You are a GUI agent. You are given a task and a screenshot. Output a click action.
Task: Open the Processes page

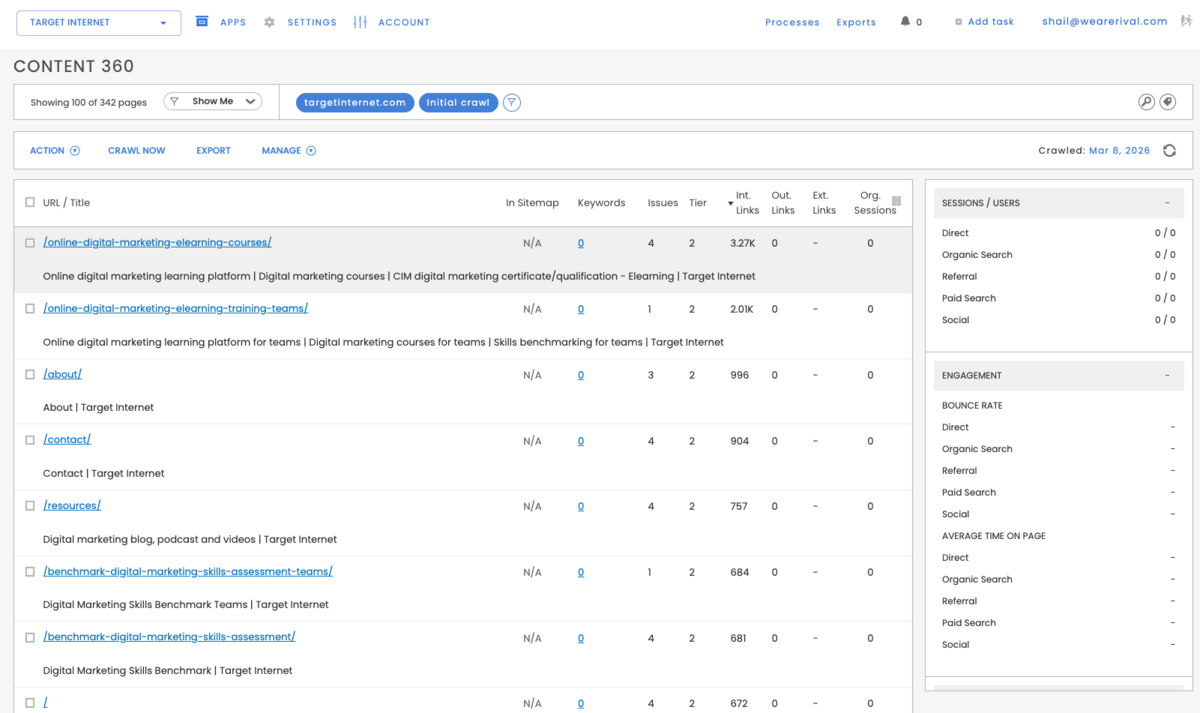792,22
